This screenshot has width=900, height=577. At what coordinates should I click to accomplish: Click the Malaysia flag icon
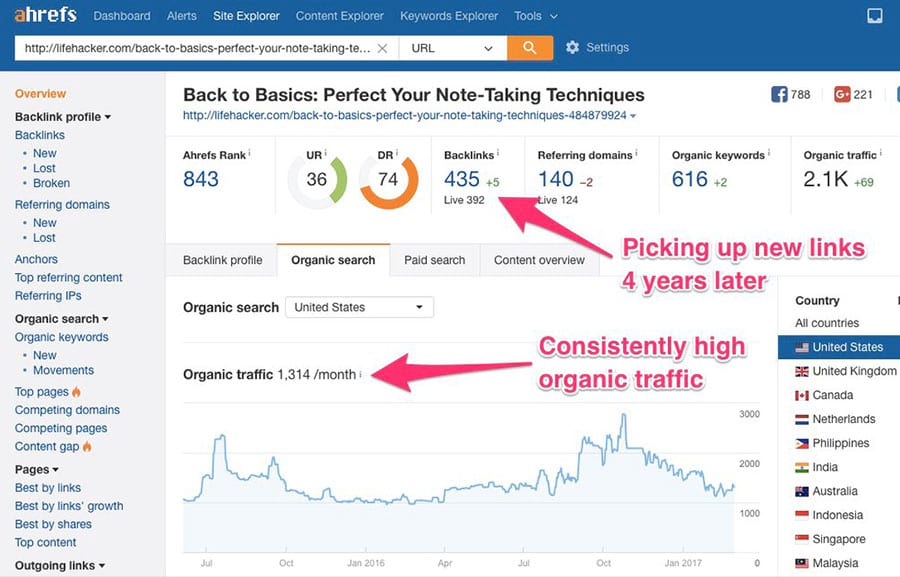[x=802, y=563]
